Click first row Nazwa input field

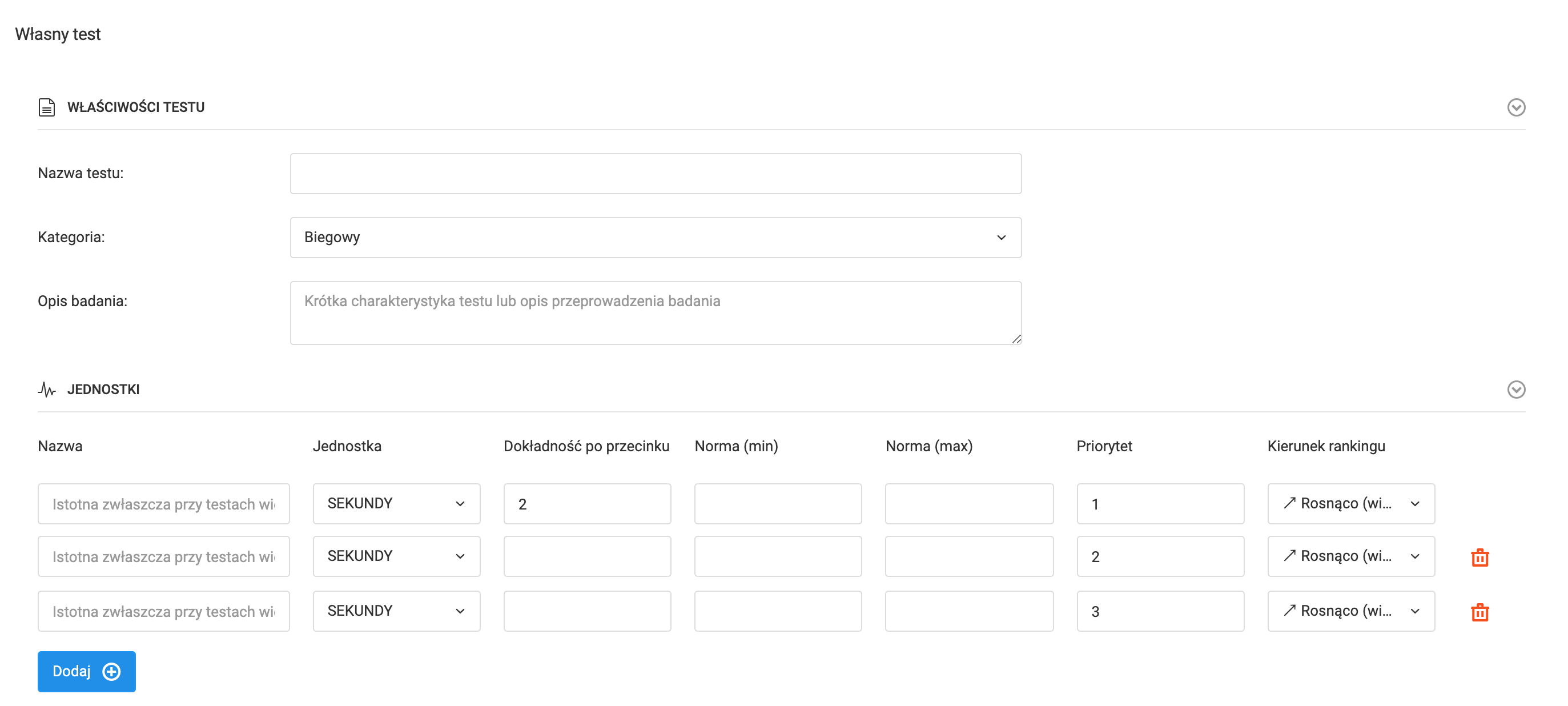pos(163,504)
